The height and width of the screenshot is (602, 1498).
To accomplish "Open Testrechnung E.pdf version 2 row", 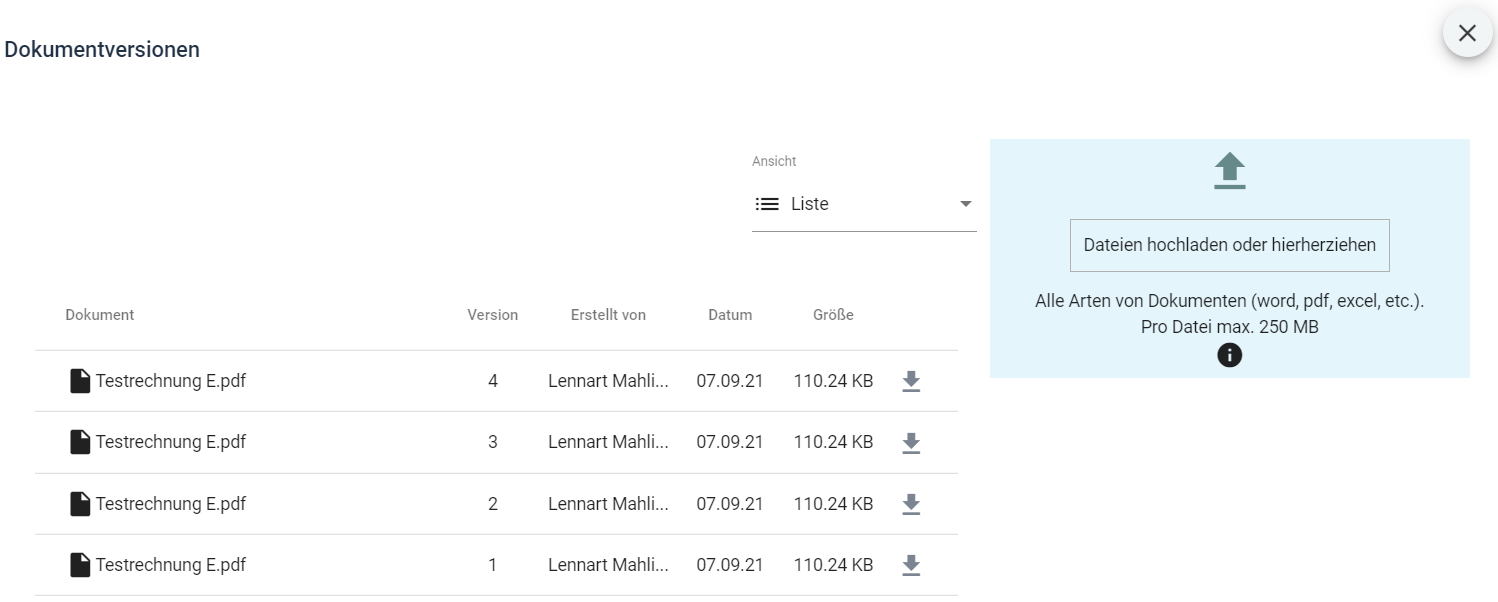I will pyautogui.click(x=171, y=505).
